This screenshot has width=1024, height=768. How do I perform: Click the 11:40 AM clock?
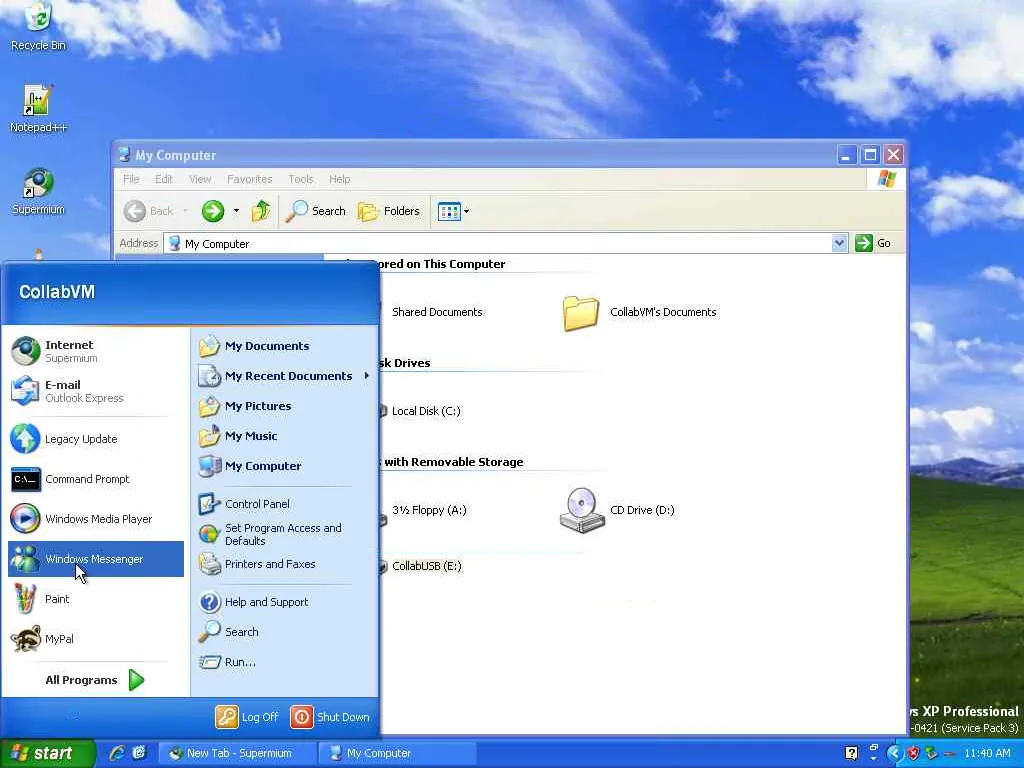click(x=987, y=754)
